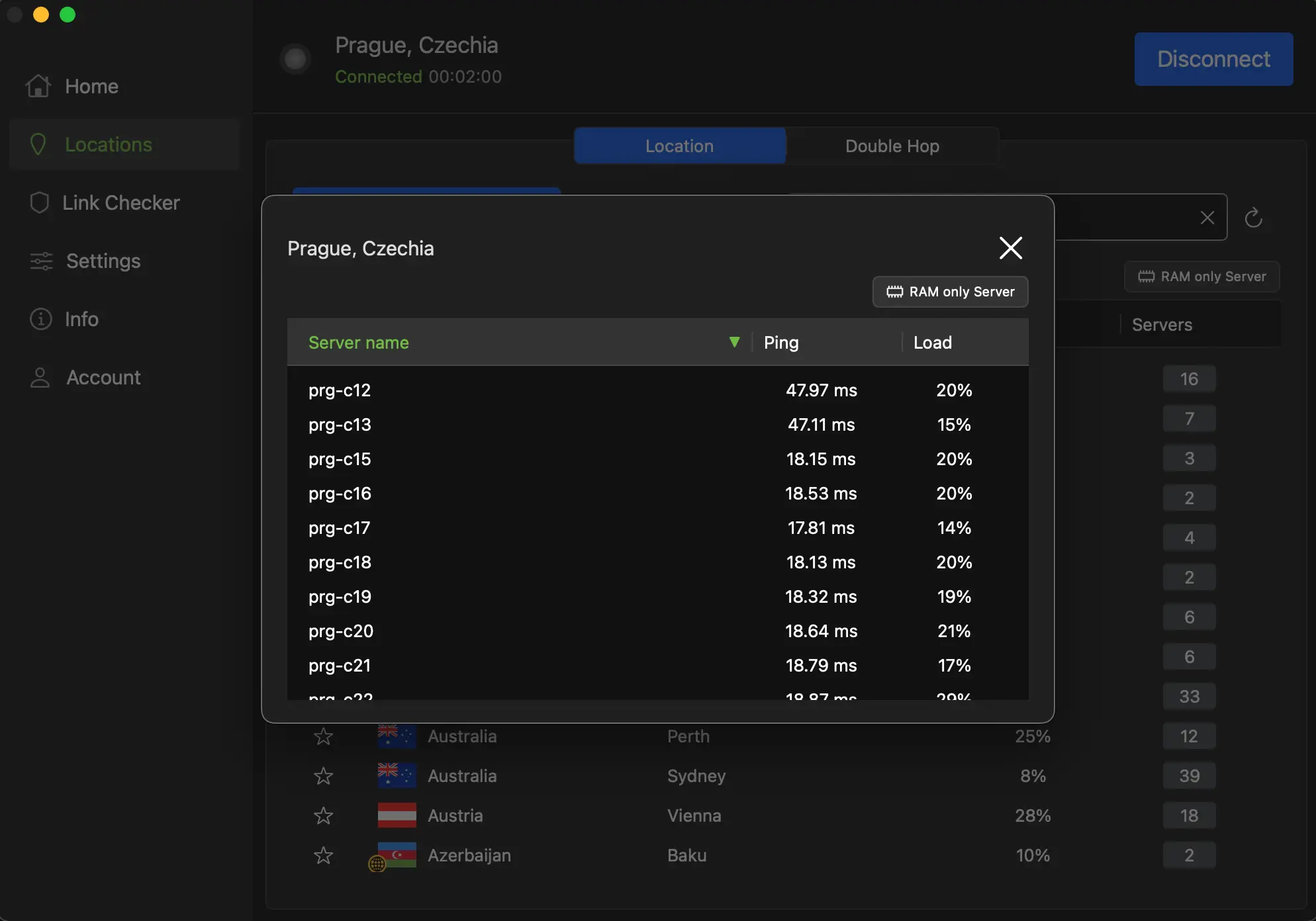The image size is (1316, 921).
Task: Switch to the Double Hop tab
Action: click(x=892, y=146)
